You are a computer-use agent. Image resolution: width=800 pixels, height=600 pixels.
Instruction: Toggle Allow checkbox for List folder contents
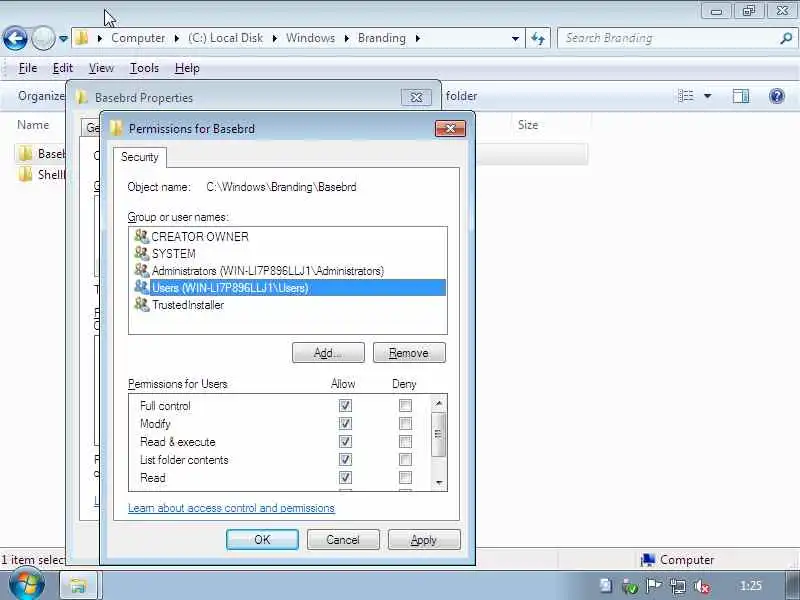[345, 460]
